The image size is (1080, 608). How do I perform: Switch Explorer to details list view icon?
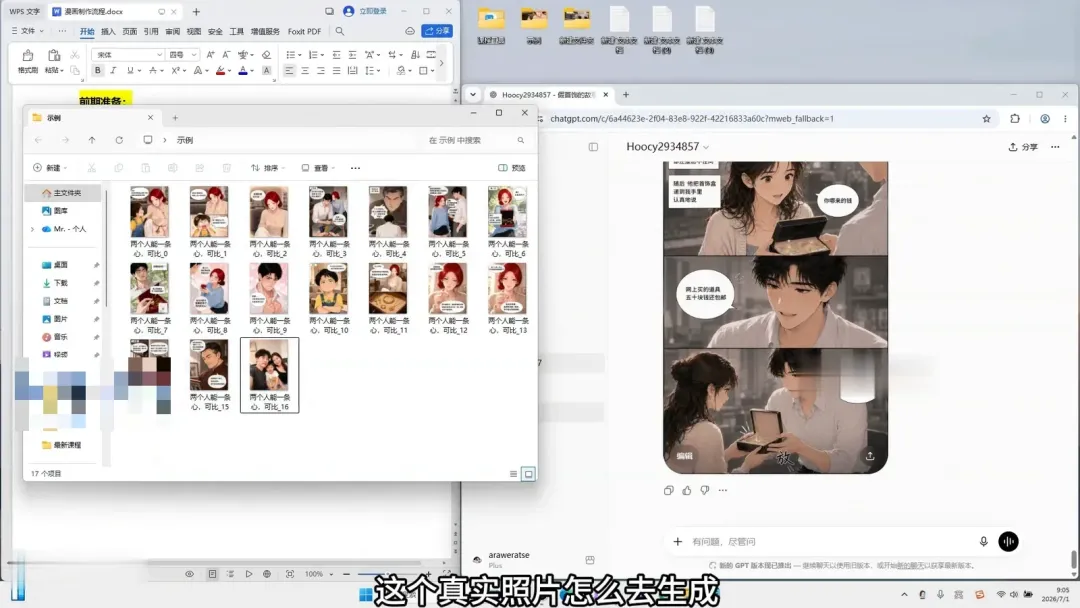[513, 474]
